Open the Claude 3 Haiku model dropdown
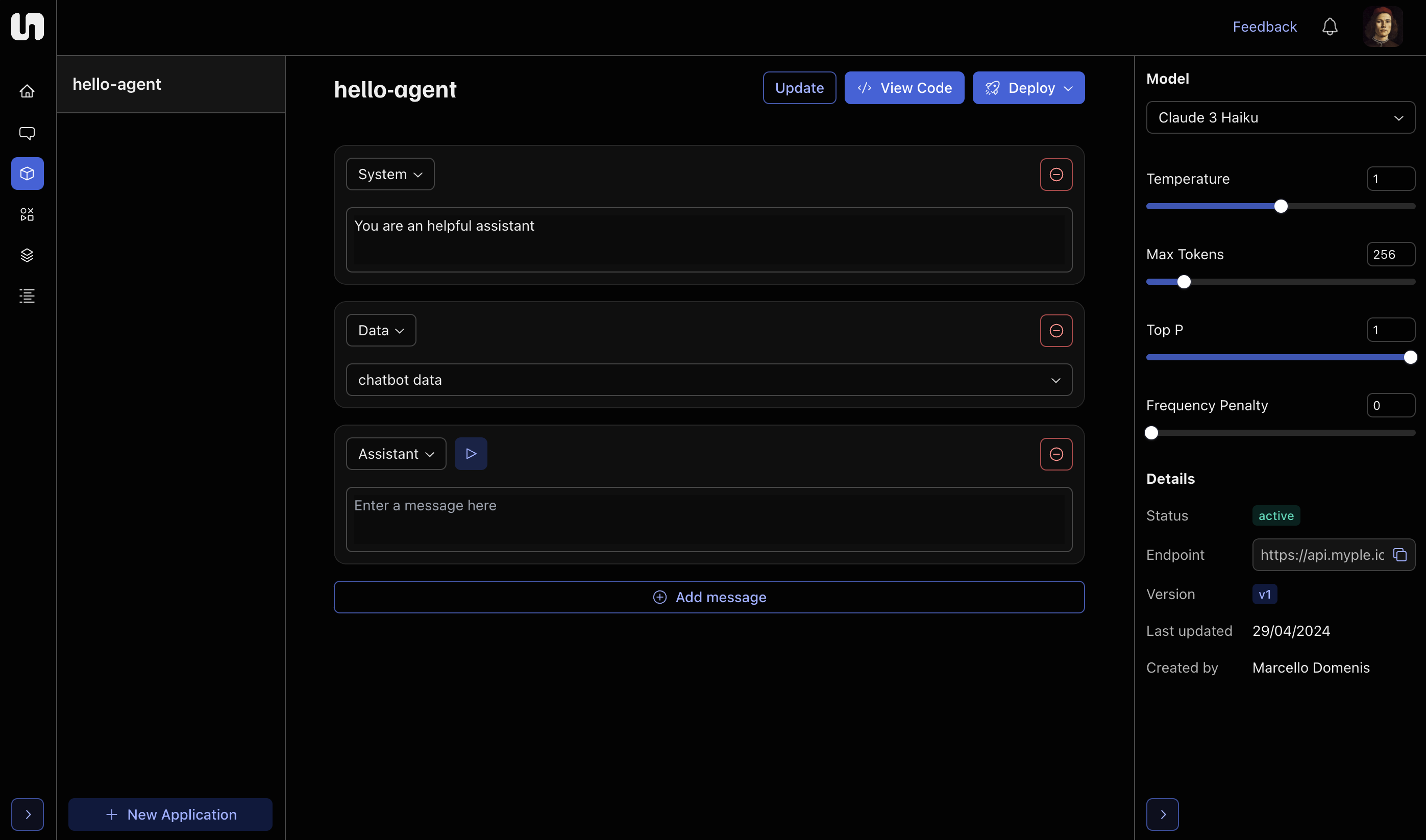The height and width of the screenshot is (840, 1426). 1280,118
